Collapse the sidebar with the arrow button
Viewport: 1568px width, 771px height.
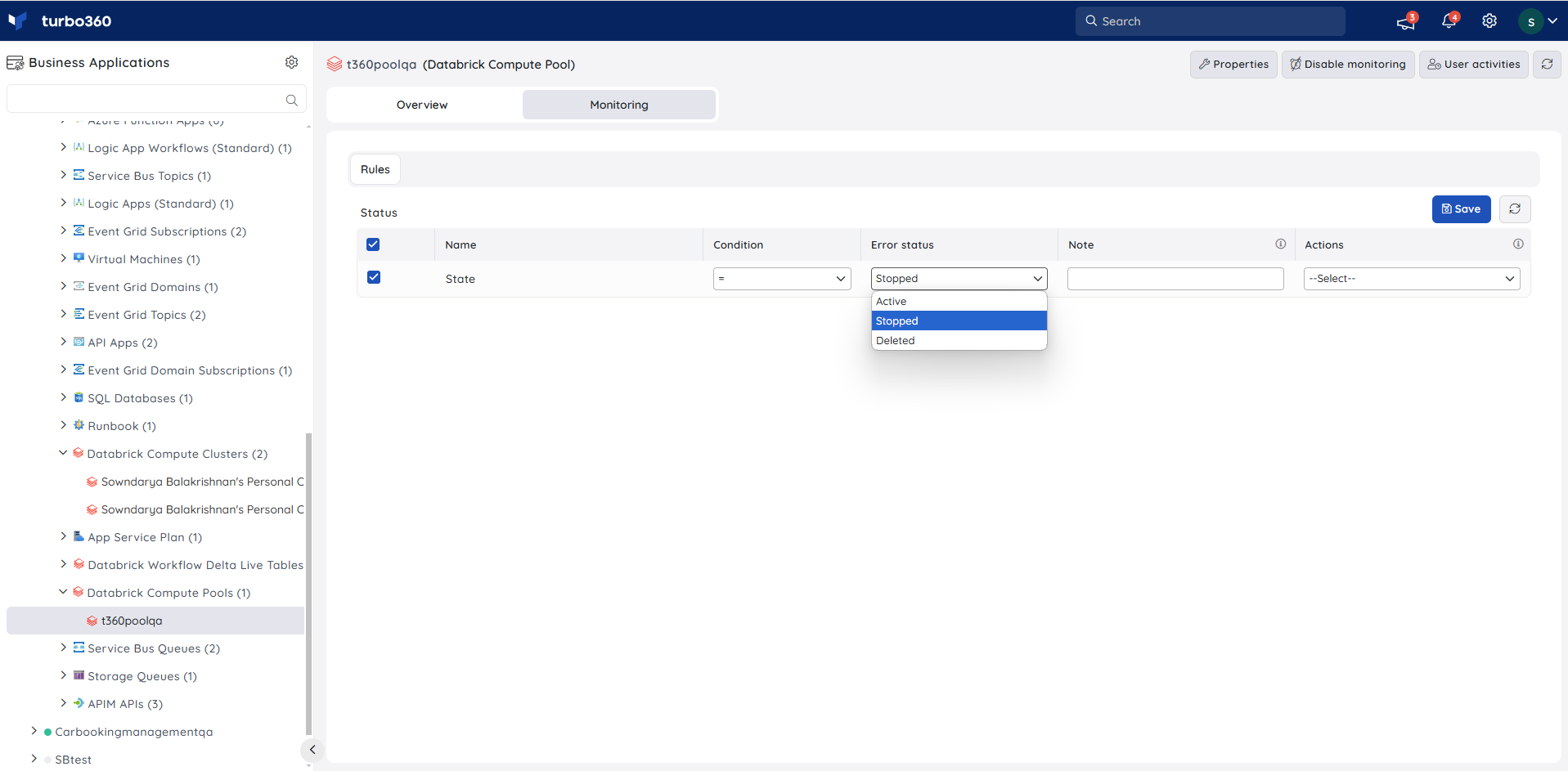[312, 749]
